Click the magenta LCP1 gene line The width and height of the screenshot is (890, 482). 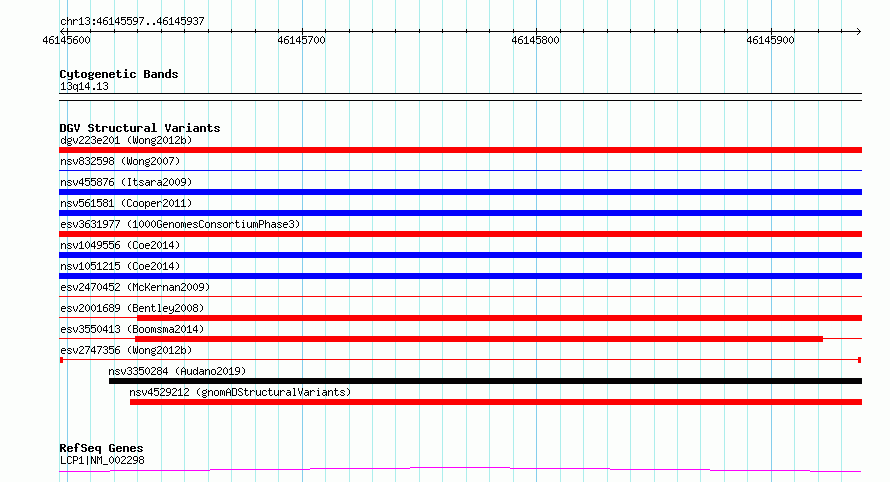tap(460, 468)
